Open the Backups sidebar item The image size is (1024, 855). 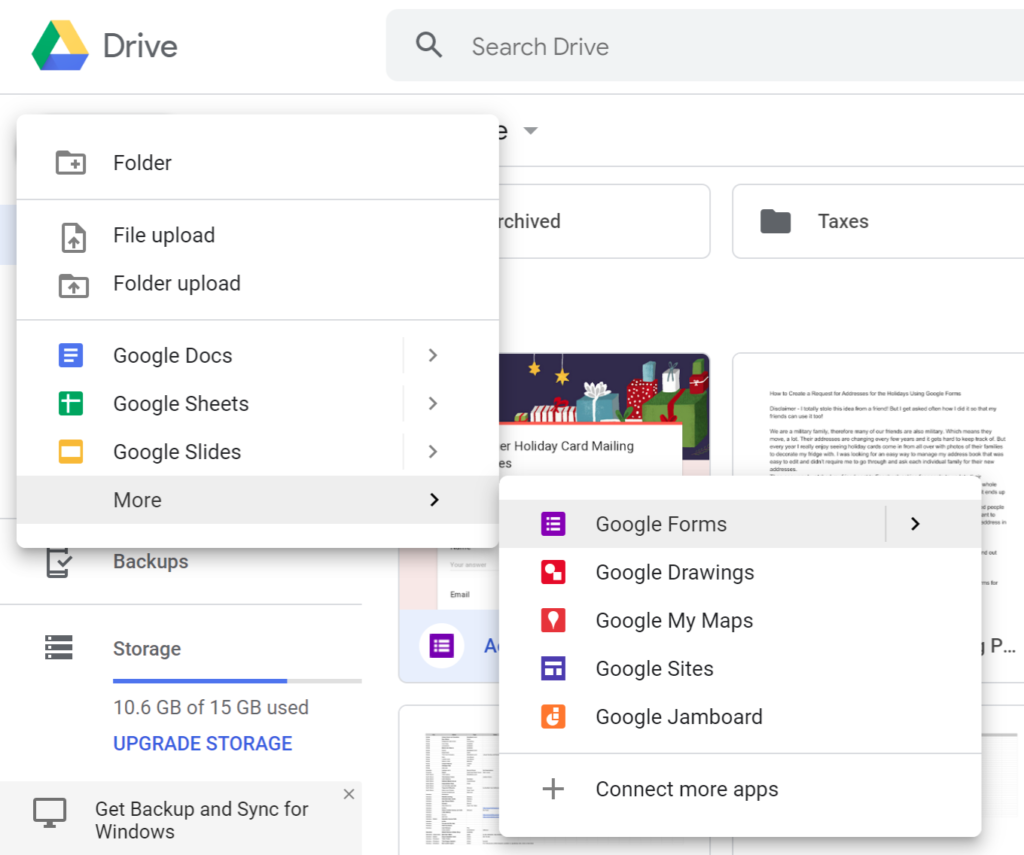[150, 562]
